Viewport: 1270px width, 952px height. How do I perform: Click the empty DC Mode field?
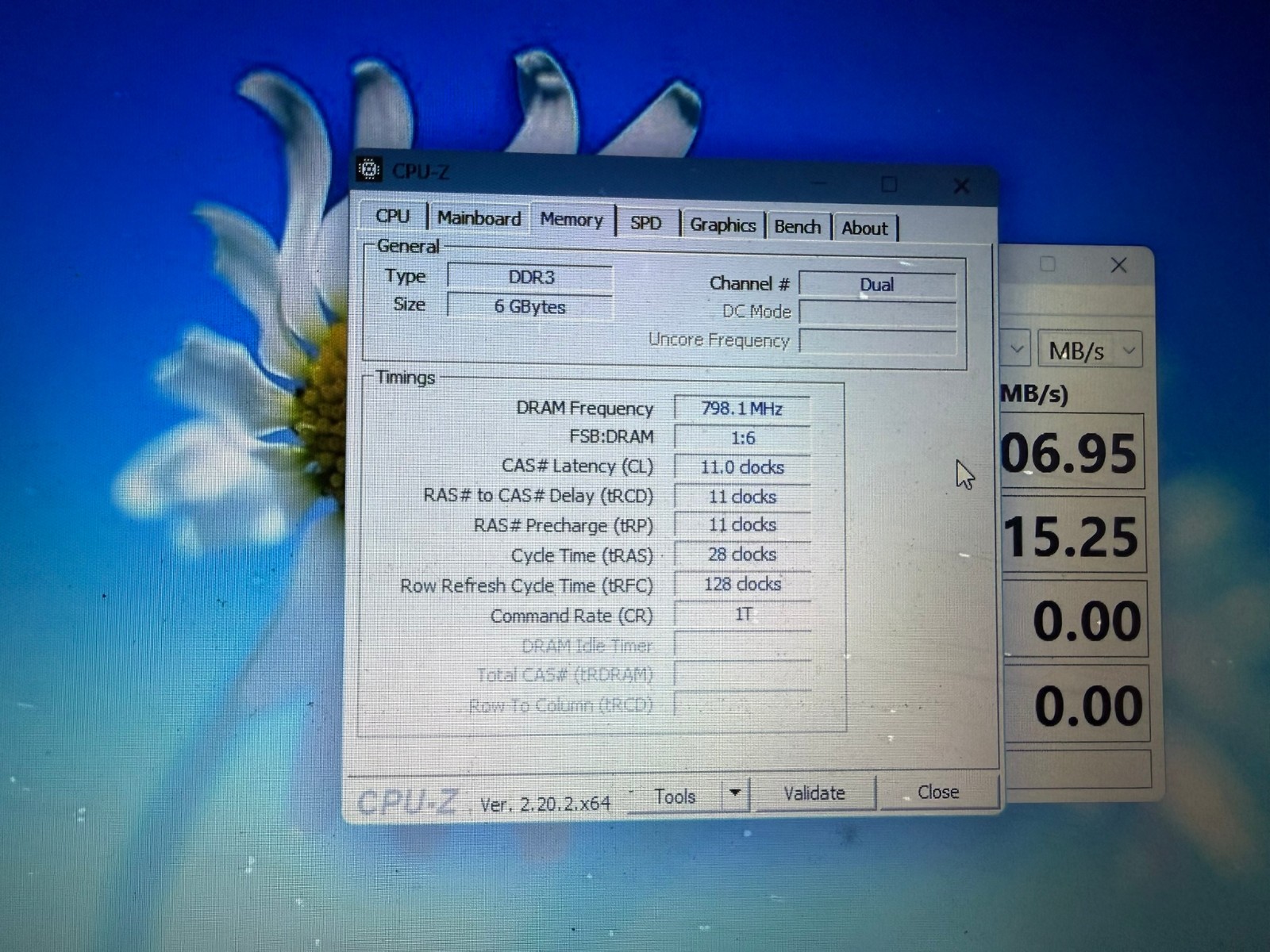pyautogui.click(x=877, y=313)
